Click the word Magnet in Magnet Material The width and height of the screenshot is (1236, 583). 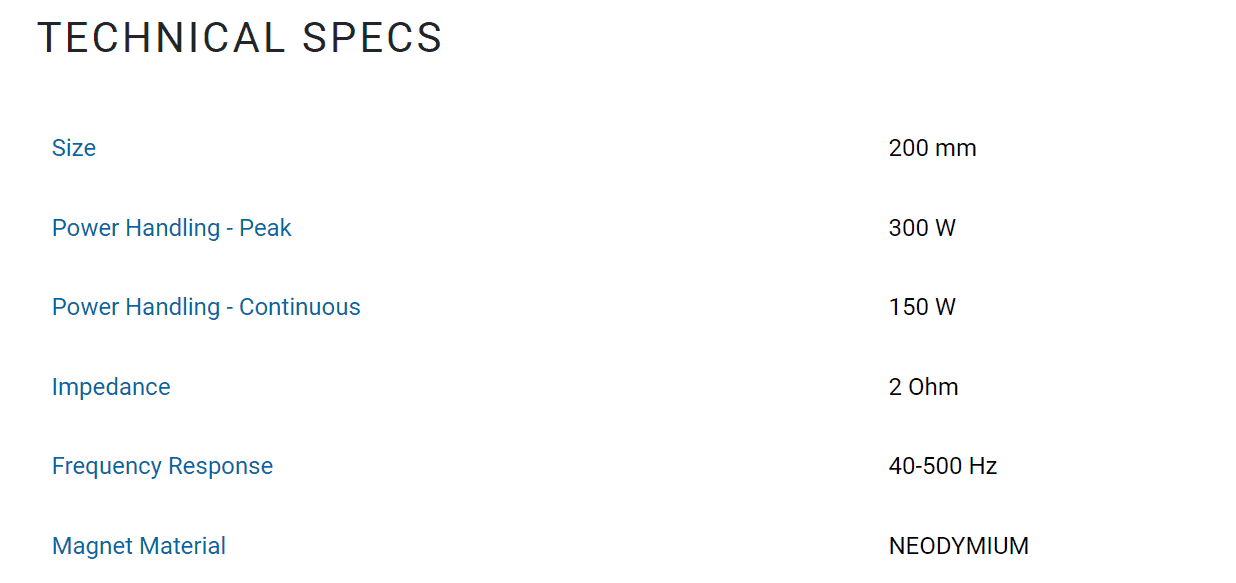(92, 546)
